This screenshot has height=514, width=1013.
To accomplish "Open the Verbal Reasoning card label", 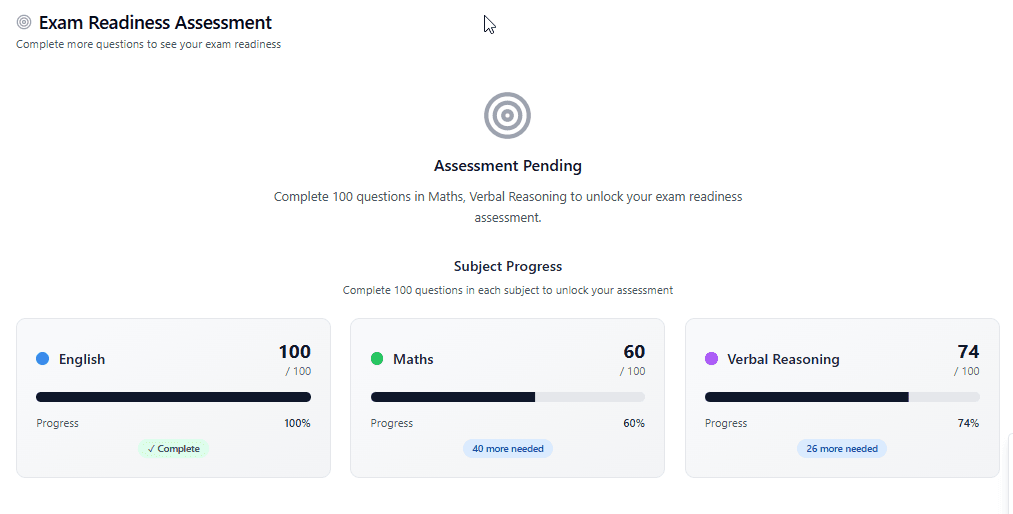I will point(783,360).
